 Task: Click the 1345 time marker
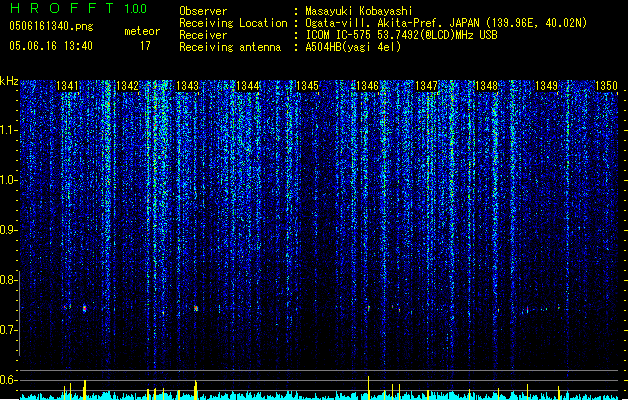[307, 85]
